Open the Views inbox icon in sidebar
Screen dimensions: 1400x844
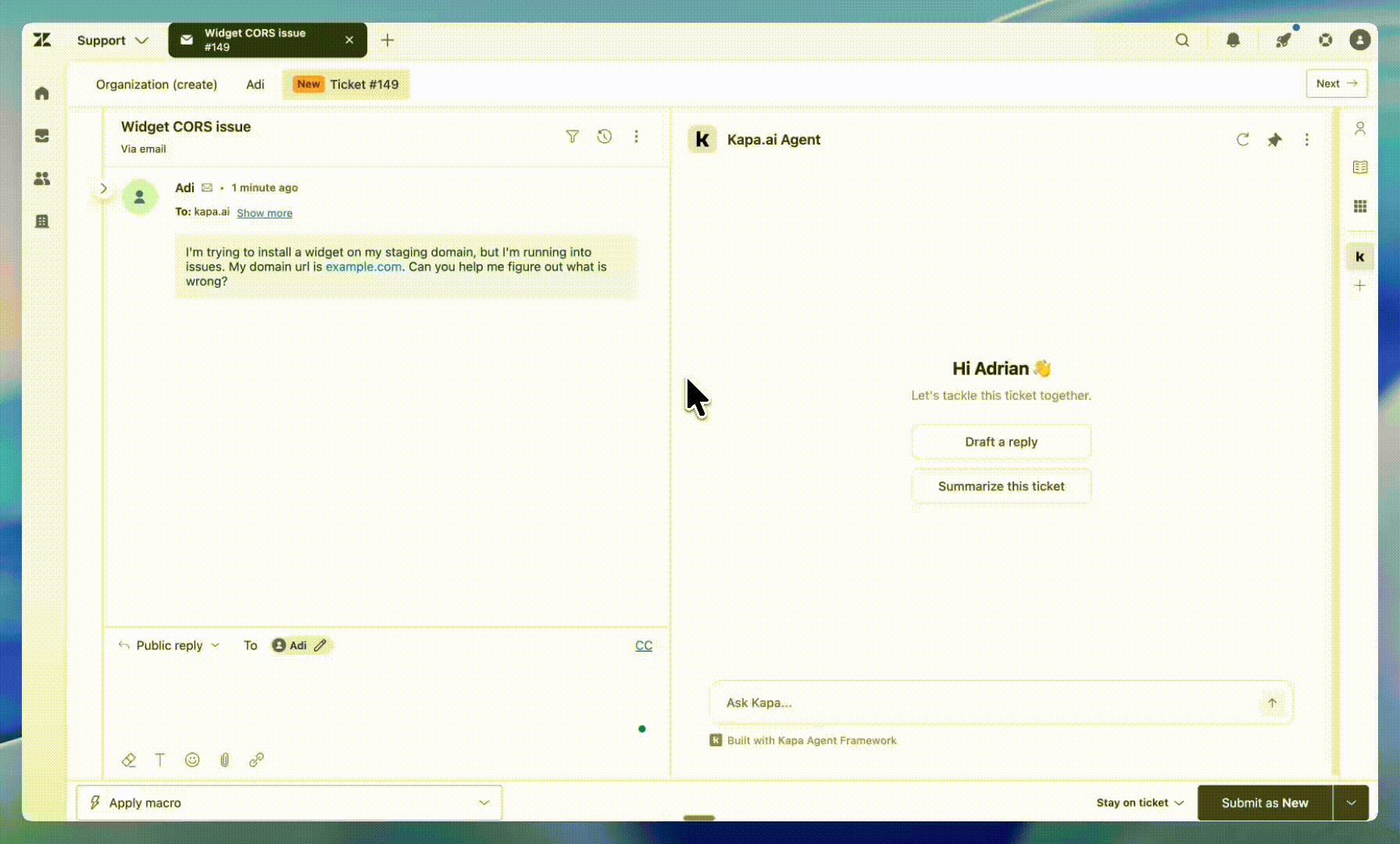tap(42, 136)
